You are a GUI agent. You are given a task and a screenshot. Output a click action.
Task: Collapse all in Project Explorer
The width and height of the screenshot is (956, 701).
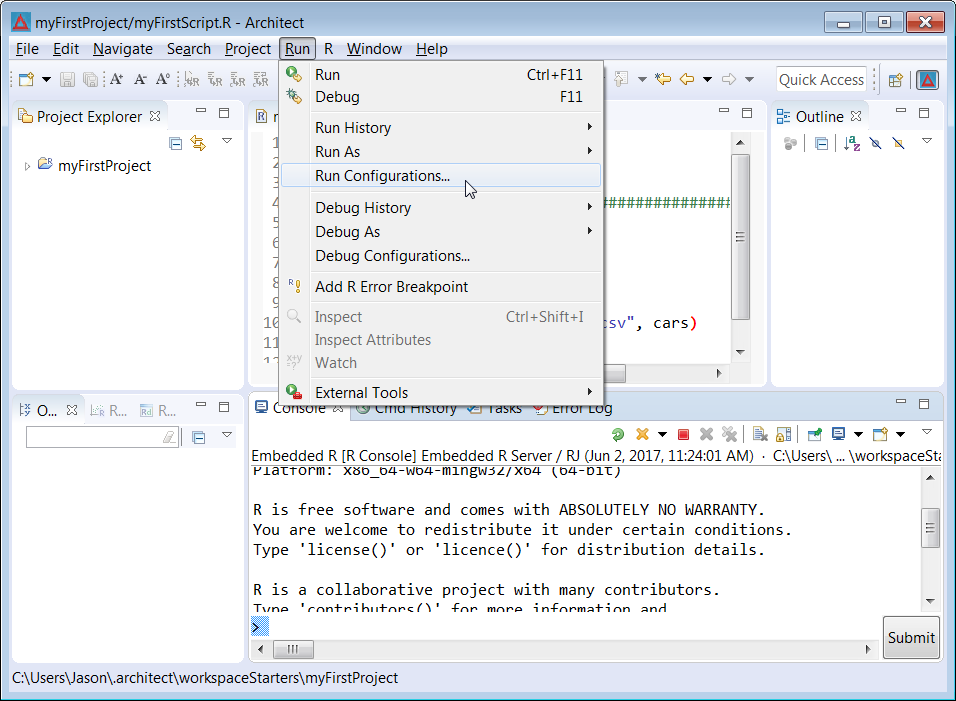(x=176, y=144)
